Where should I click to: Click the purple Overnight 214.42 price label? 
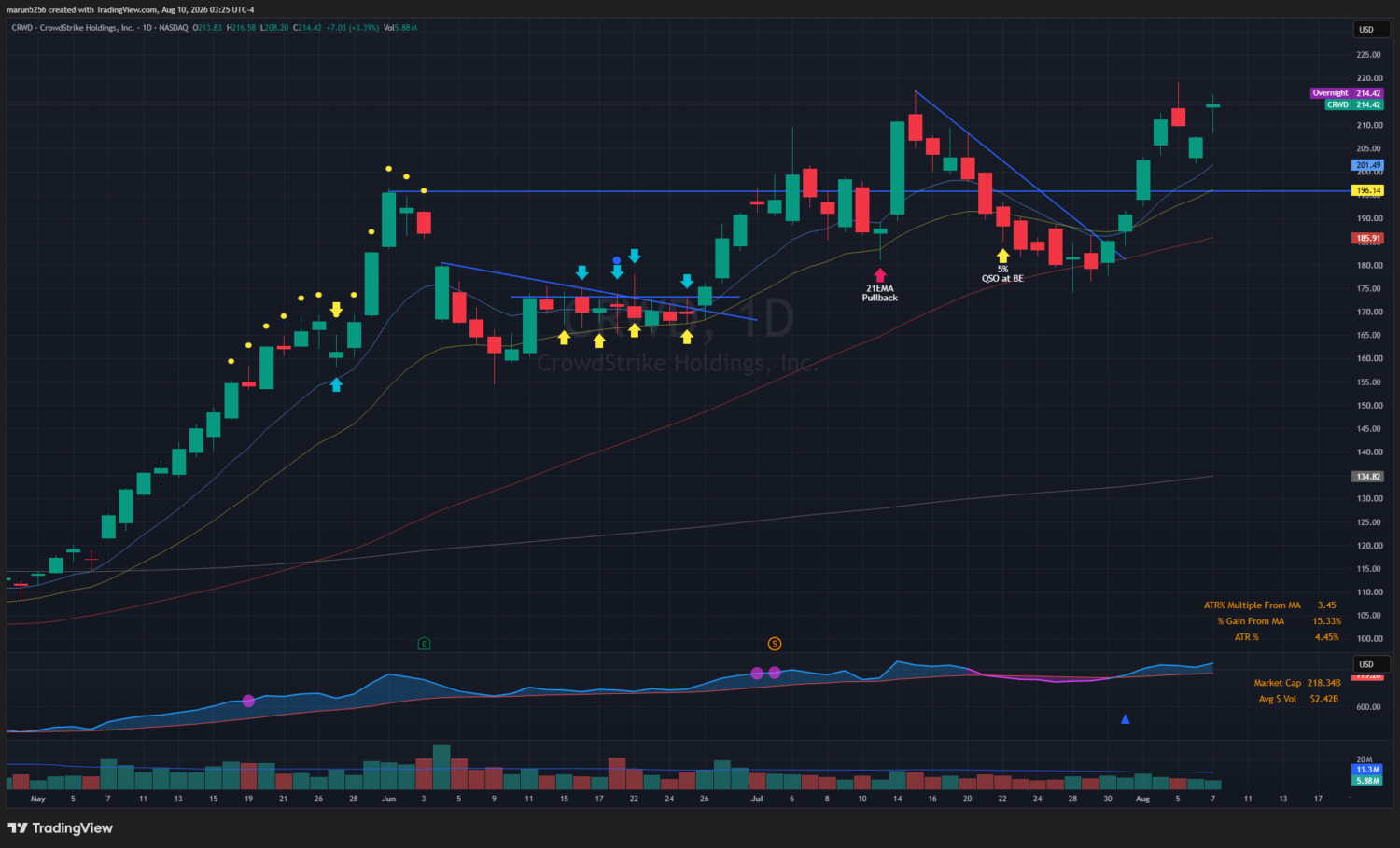[1347, 93]
